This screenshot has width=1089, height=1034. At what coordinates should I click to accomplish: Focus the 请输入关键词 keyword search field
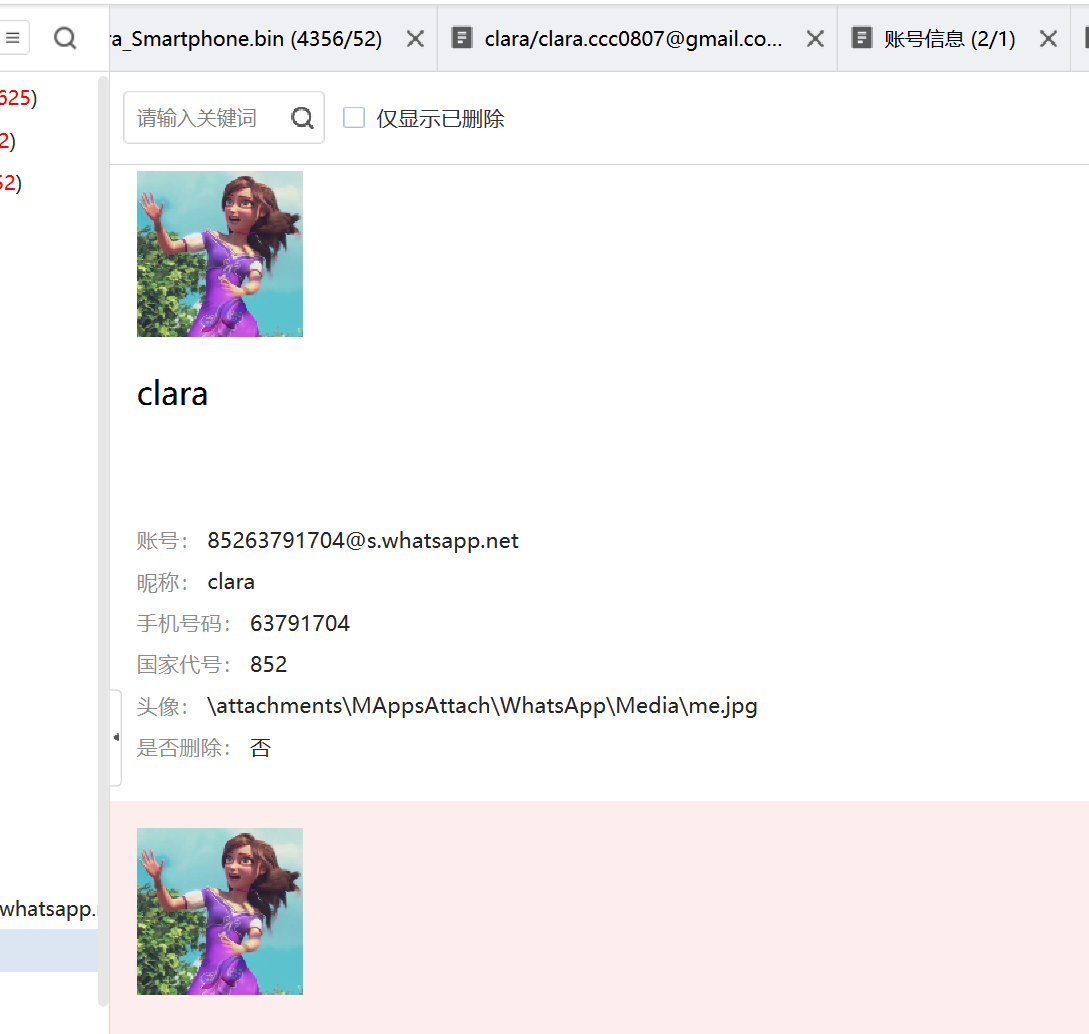tap(224, 117)
